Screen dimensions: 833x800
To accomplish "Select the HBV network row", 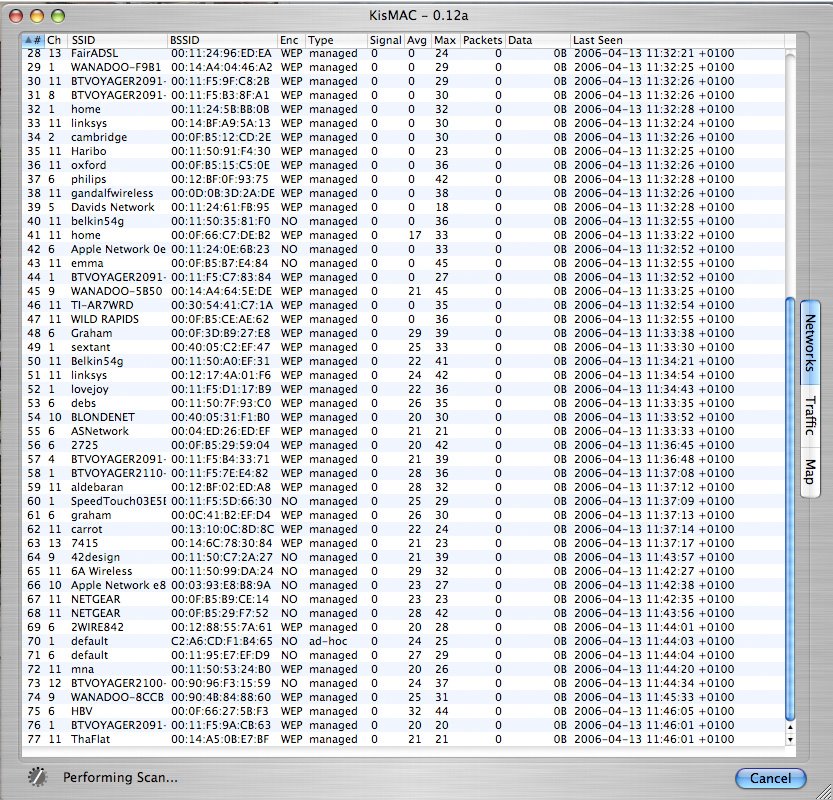I will click(403, 711).
